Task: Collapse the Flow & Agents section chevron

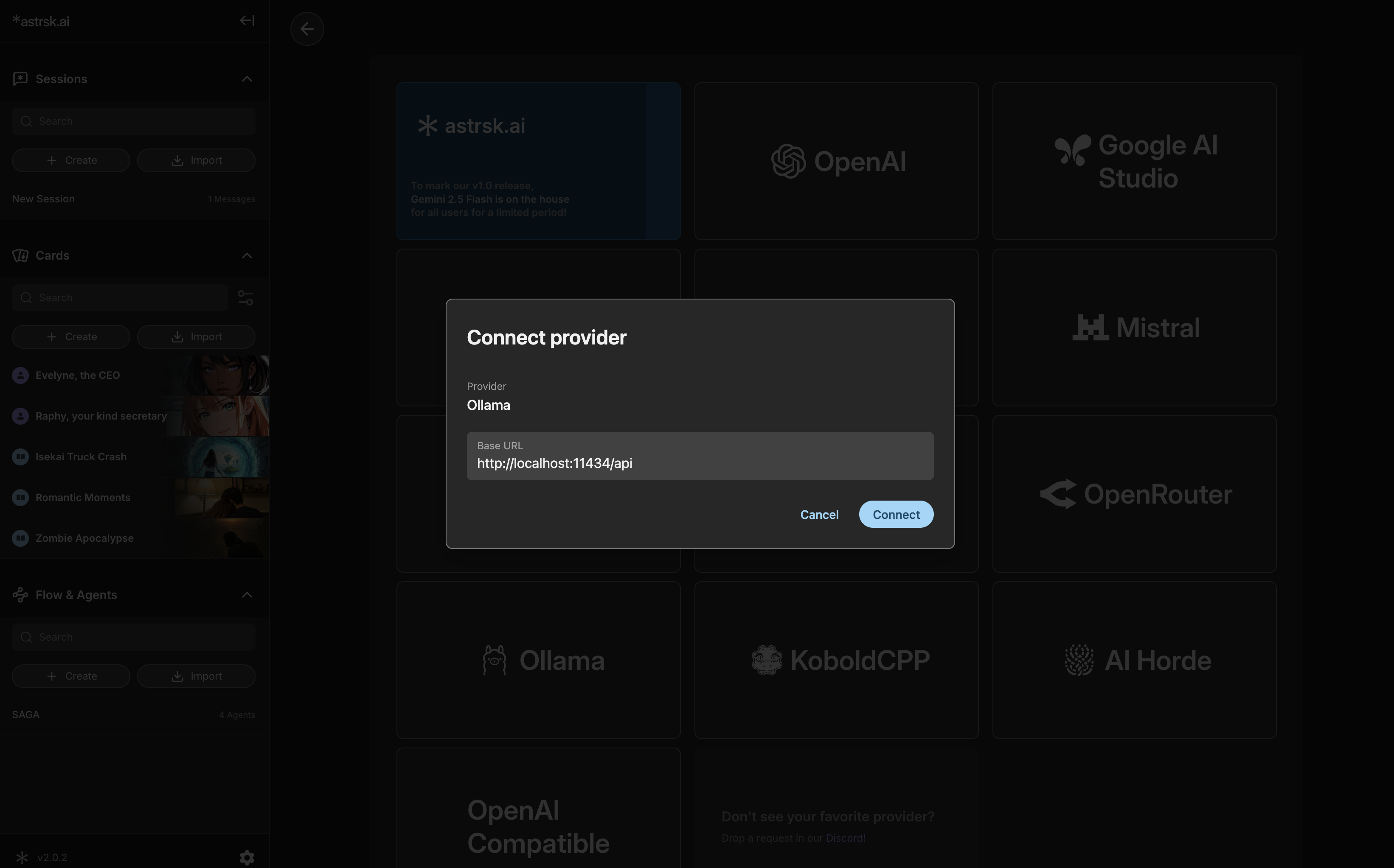Action: point(247,595)
